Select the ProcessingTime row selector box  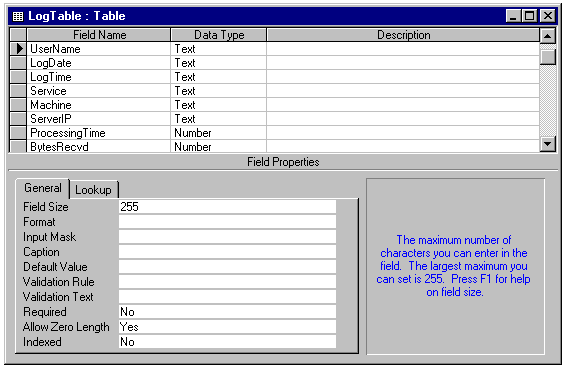point(18,133)
